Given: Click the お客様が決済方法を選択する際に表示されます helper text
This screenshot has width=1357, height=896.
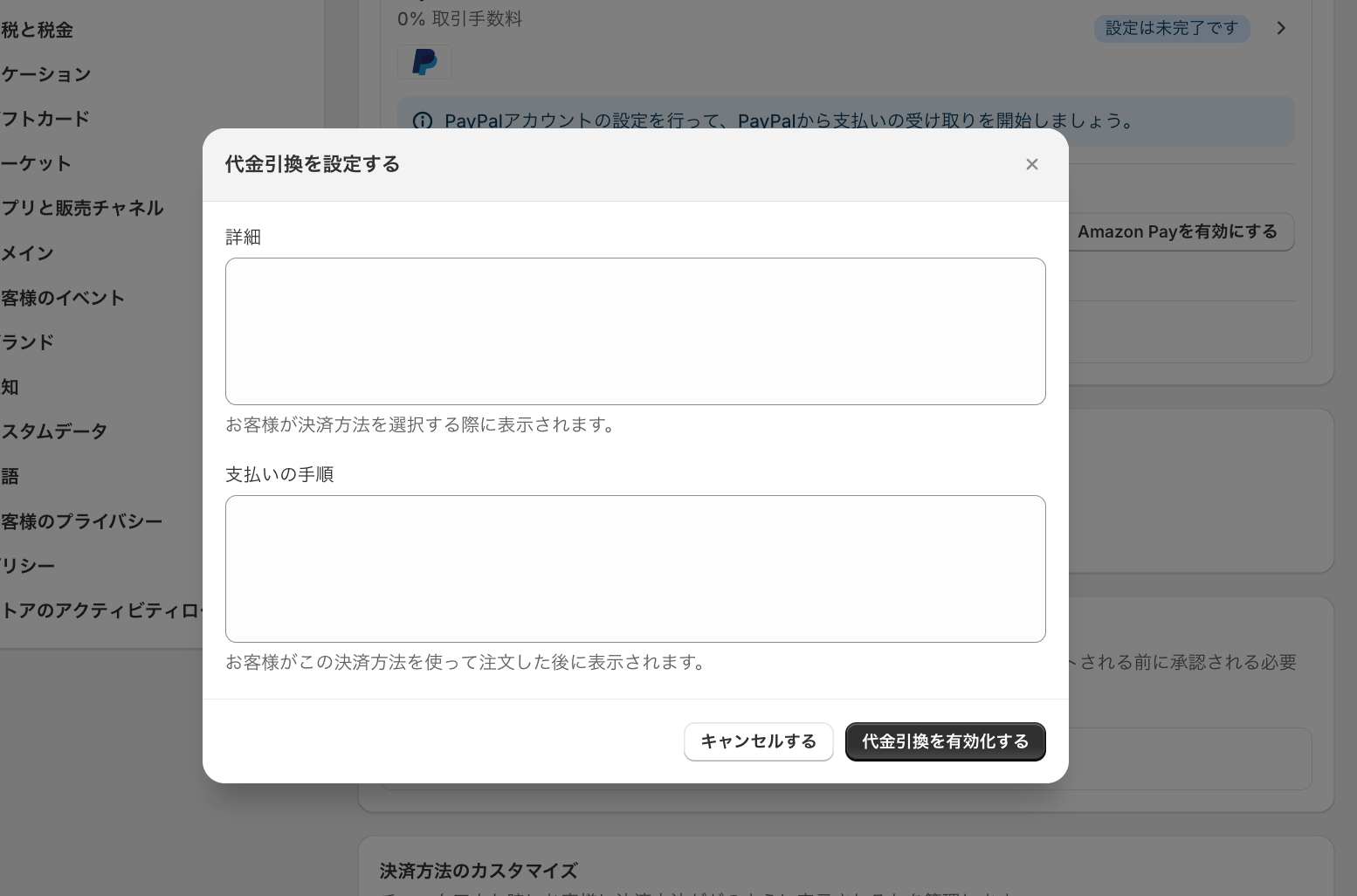Looking at the screenshot, I should (423, 425).
